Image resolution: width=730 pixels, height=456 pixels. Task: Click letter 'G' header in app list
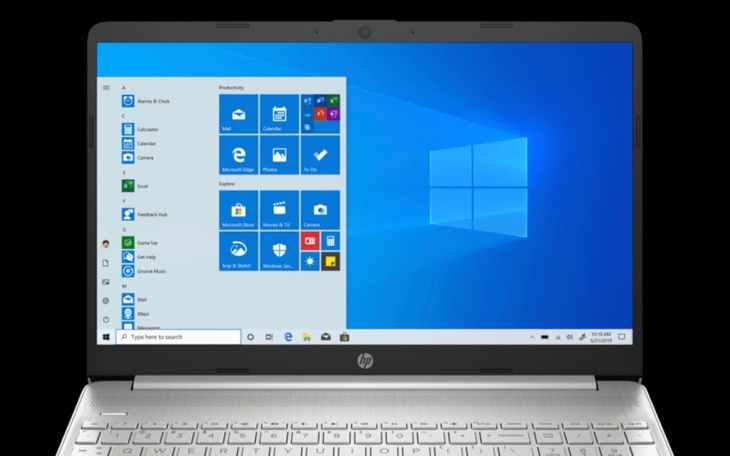coord(124,229)
